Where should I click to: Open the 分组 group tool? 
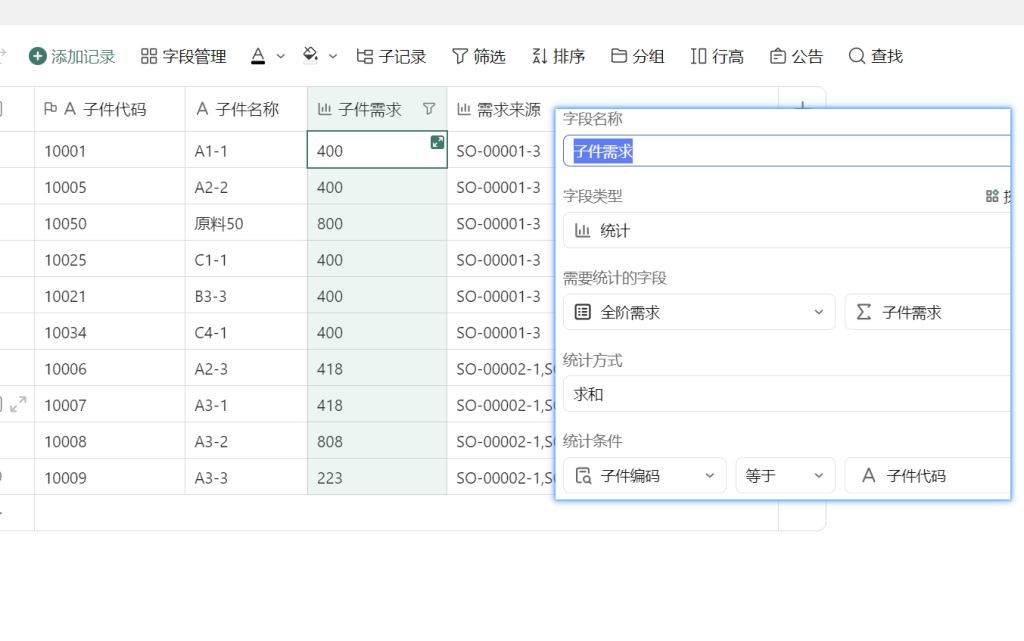(x=637, y=56)
